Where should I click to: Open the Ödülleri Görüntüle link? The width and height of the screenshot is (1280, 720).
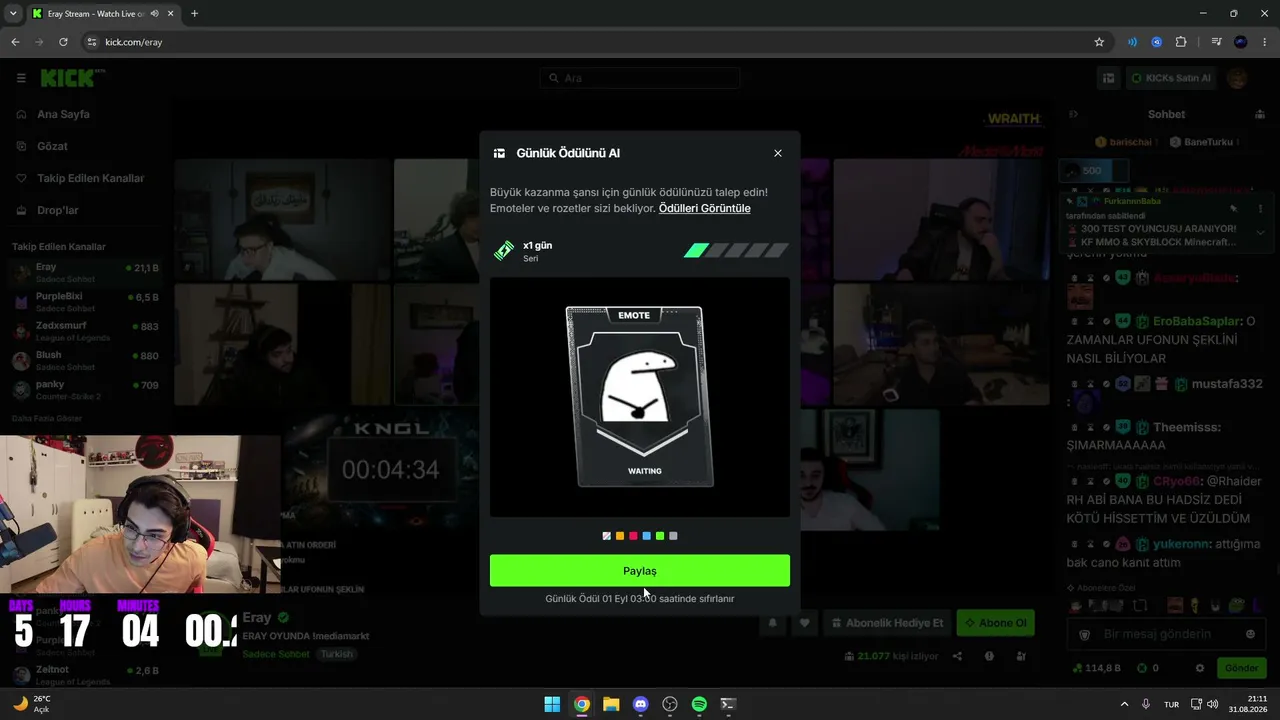click(704, 208)
